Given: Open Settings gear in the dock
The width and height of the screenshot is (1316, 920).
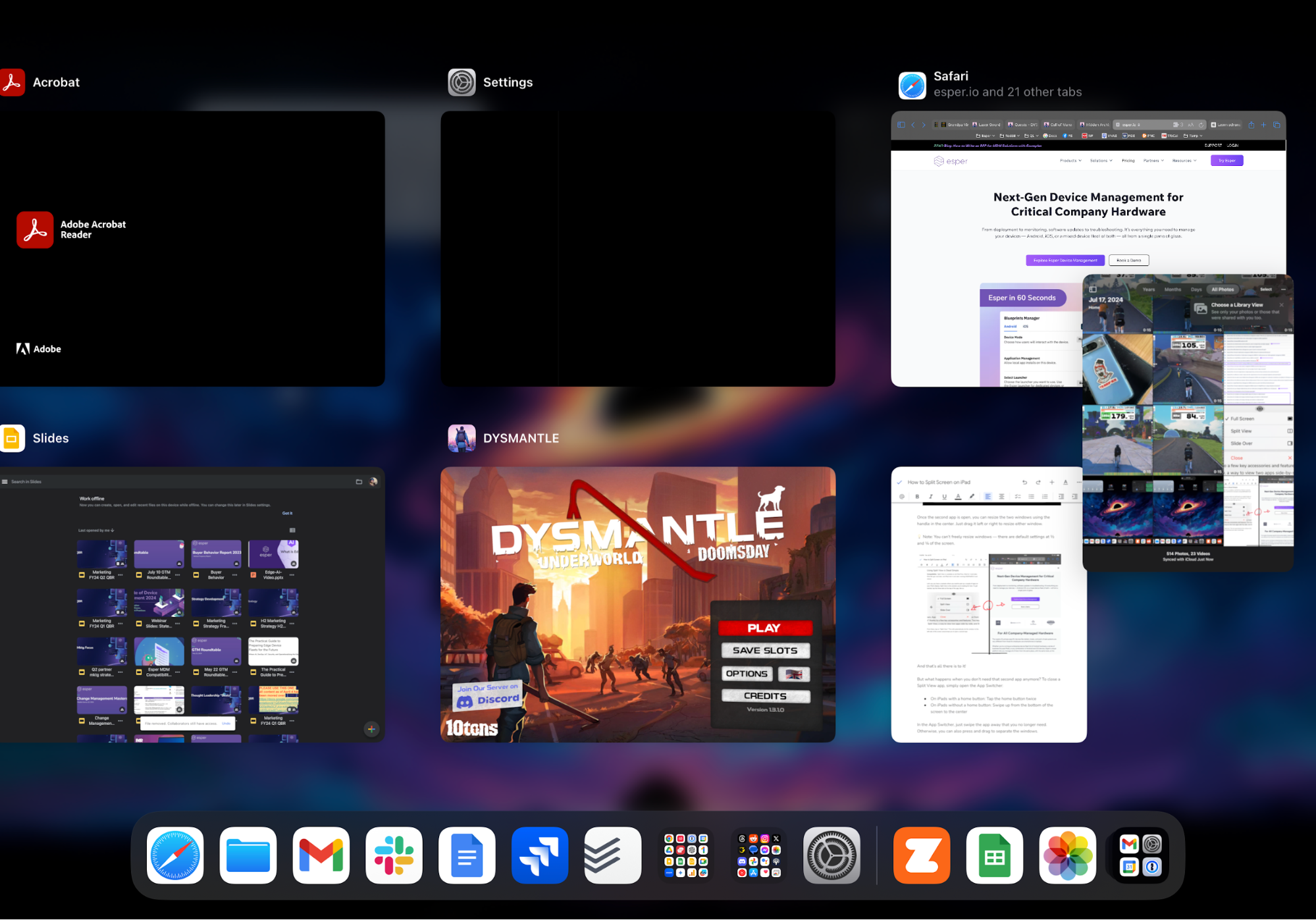Looking at the screenshot, I should click(831, 855).
